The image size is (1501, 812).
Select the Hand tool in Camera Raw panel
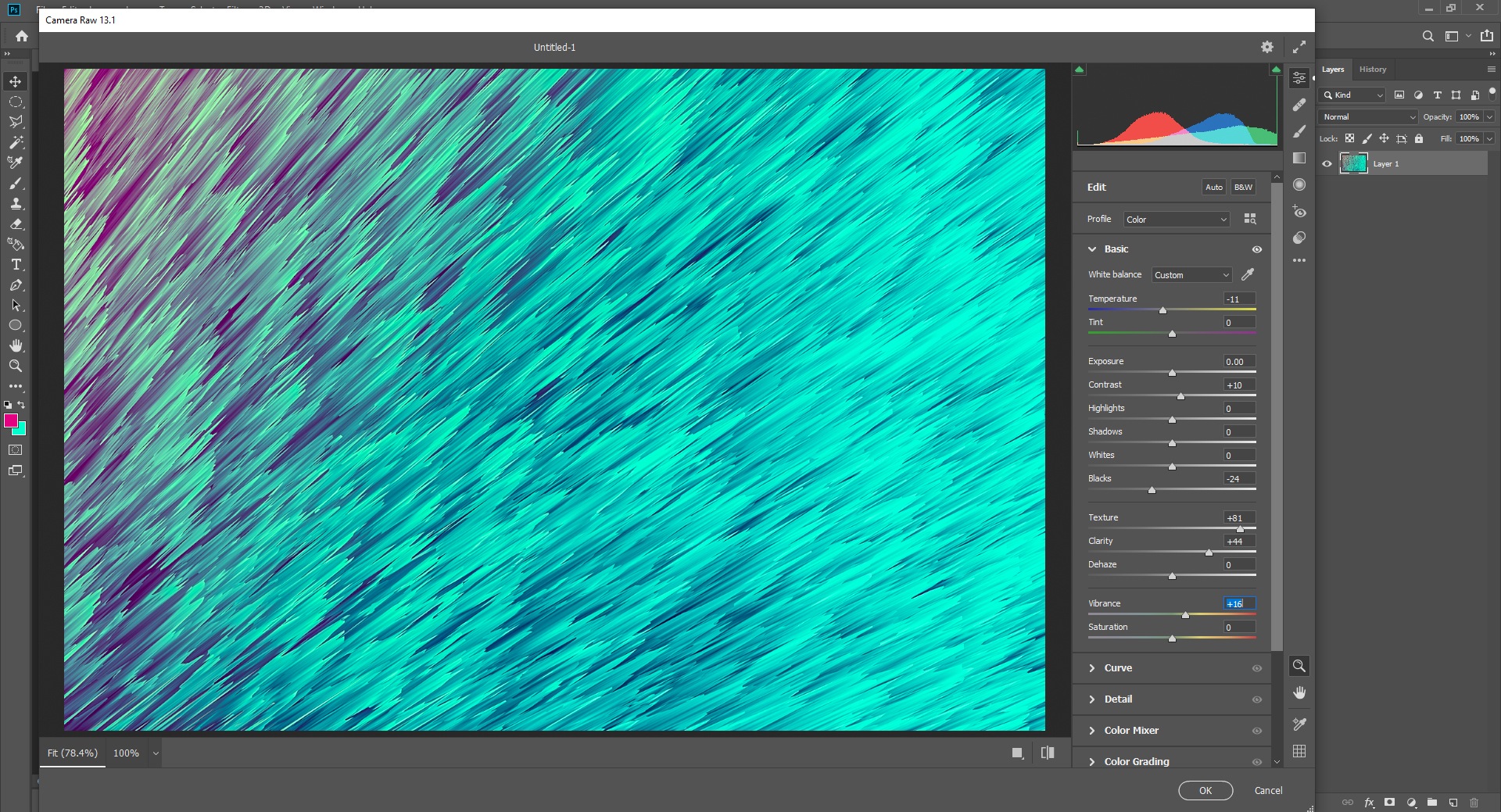[x=1299, y=692]
